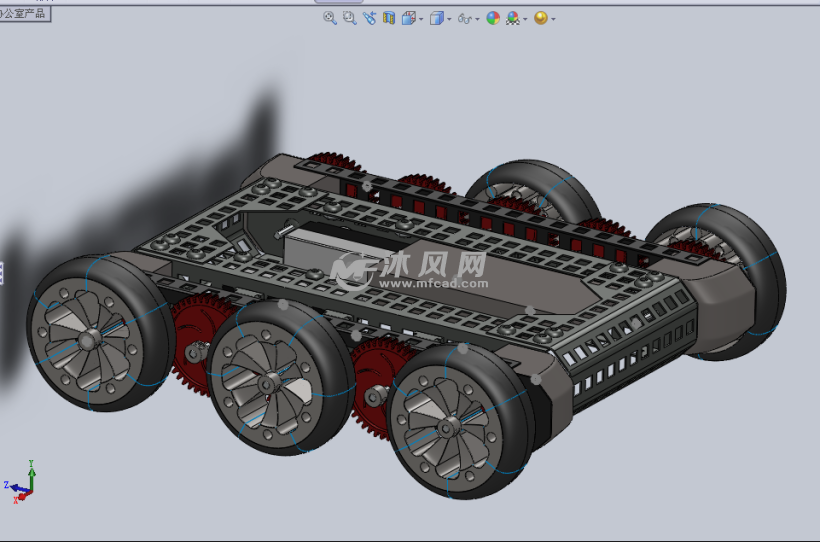Screen dimensions: 820x542
Task: Toggle the Section View tool
Action: 389,18
